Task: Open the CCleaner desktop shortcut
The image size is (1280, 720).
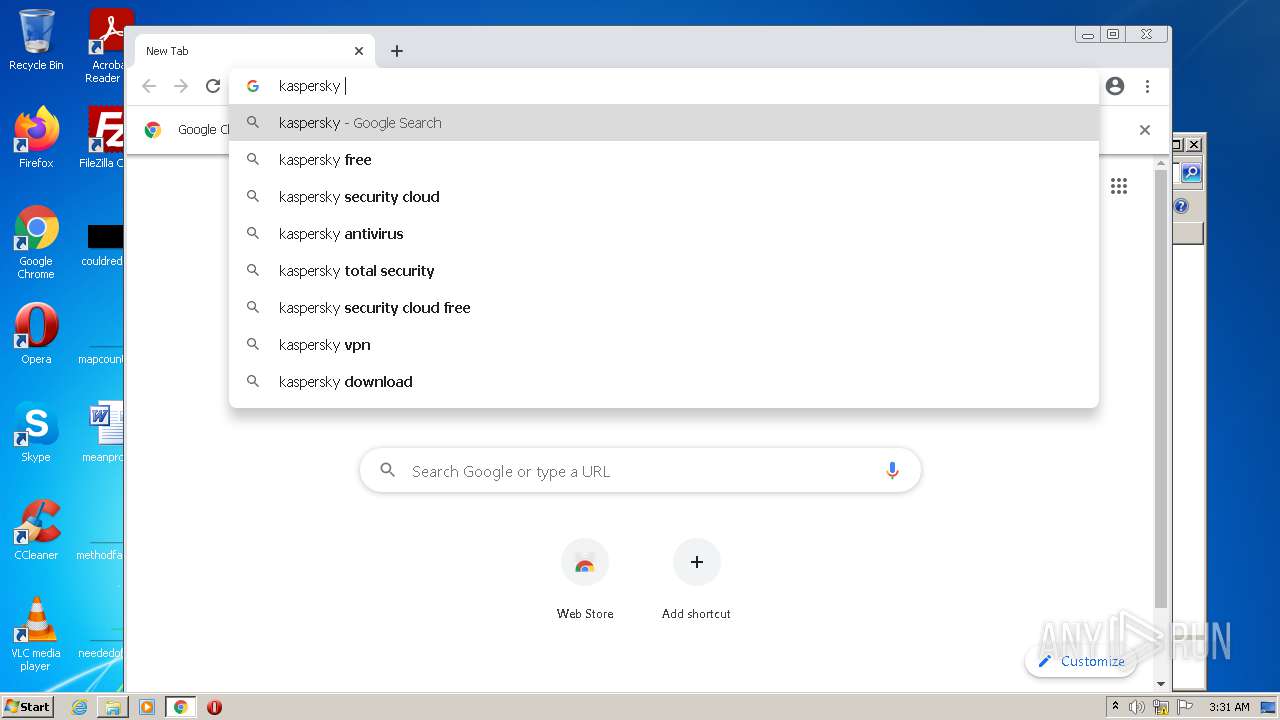Action: [x=36, y=530]
